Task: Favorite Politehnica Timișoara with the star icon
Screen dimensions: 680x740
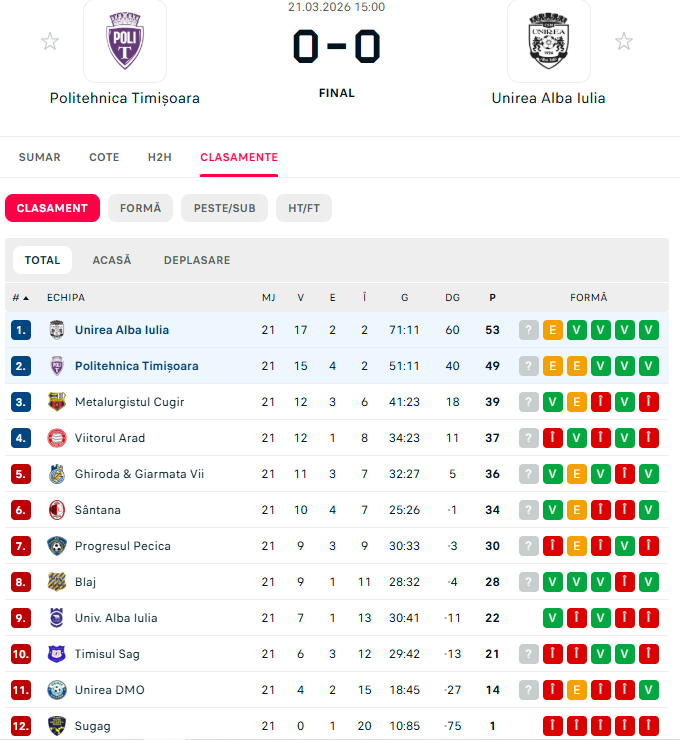Action: (x=50, y=41)
